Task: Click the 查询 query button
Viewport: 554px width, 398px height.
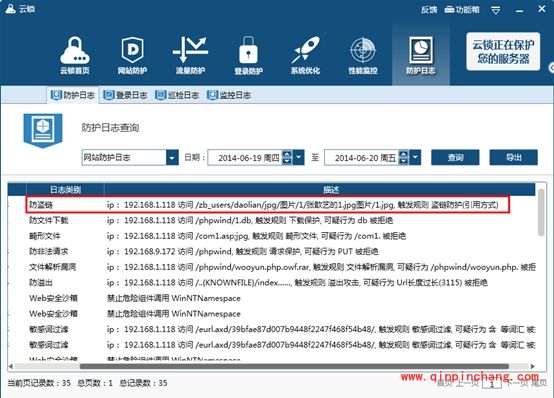Action: click(455, 157)
